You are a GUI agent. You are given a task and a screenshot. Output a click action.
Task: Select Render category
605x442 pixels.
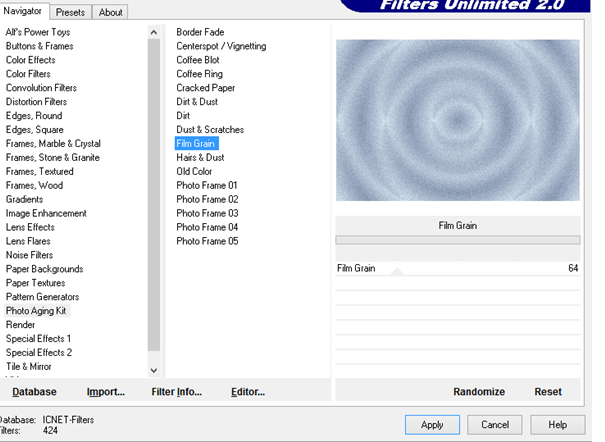(20, 325)
